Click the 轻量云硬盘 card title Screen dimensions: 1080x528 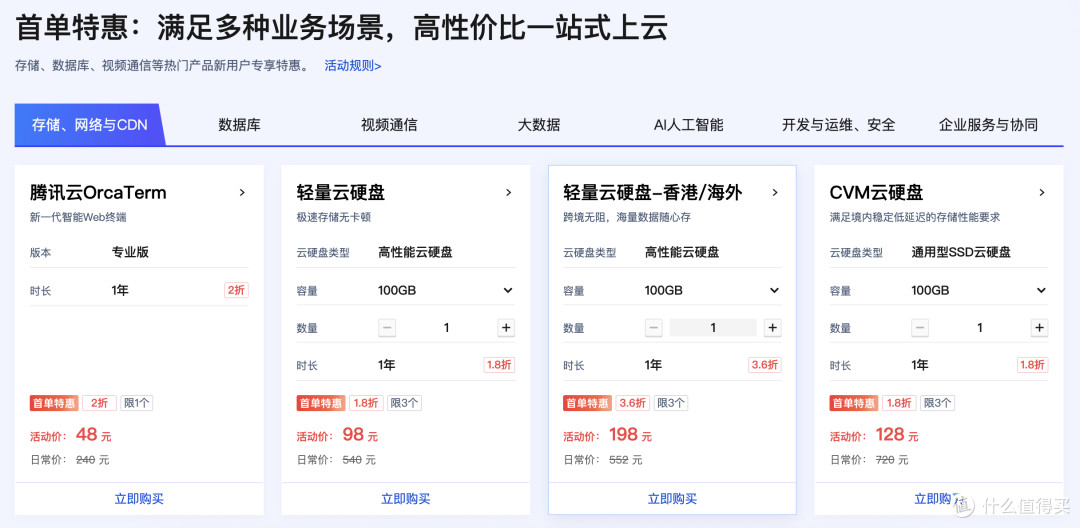point(340,193)
